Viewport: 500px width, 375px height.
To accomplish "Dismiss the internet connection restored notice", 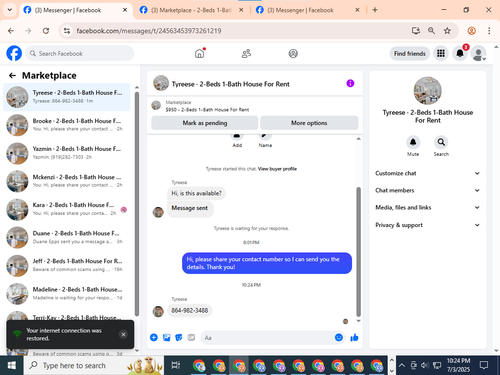I will (123, 334).
